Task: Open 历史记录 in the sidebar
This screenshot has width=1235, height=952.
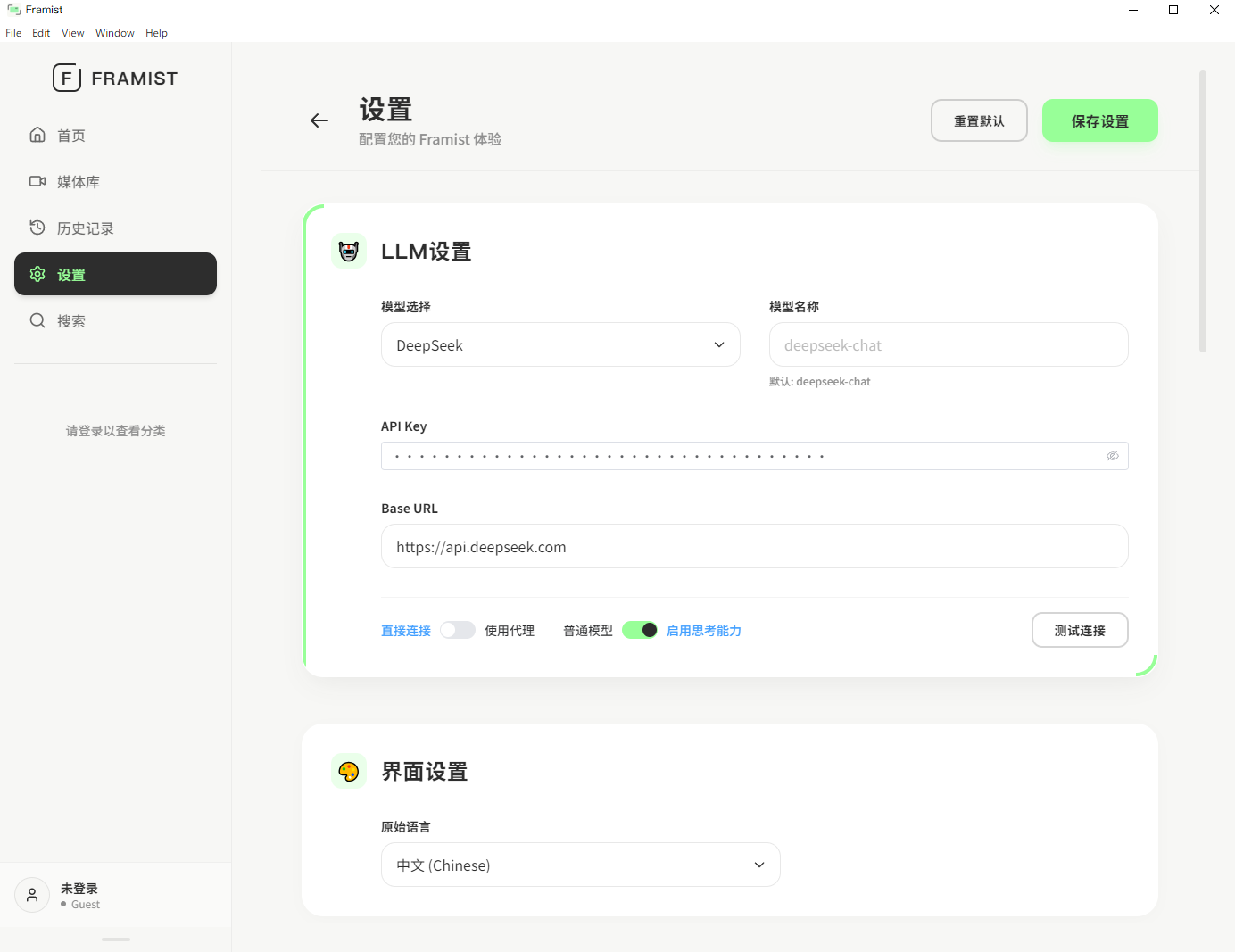Action: click(x=115, y=228)
